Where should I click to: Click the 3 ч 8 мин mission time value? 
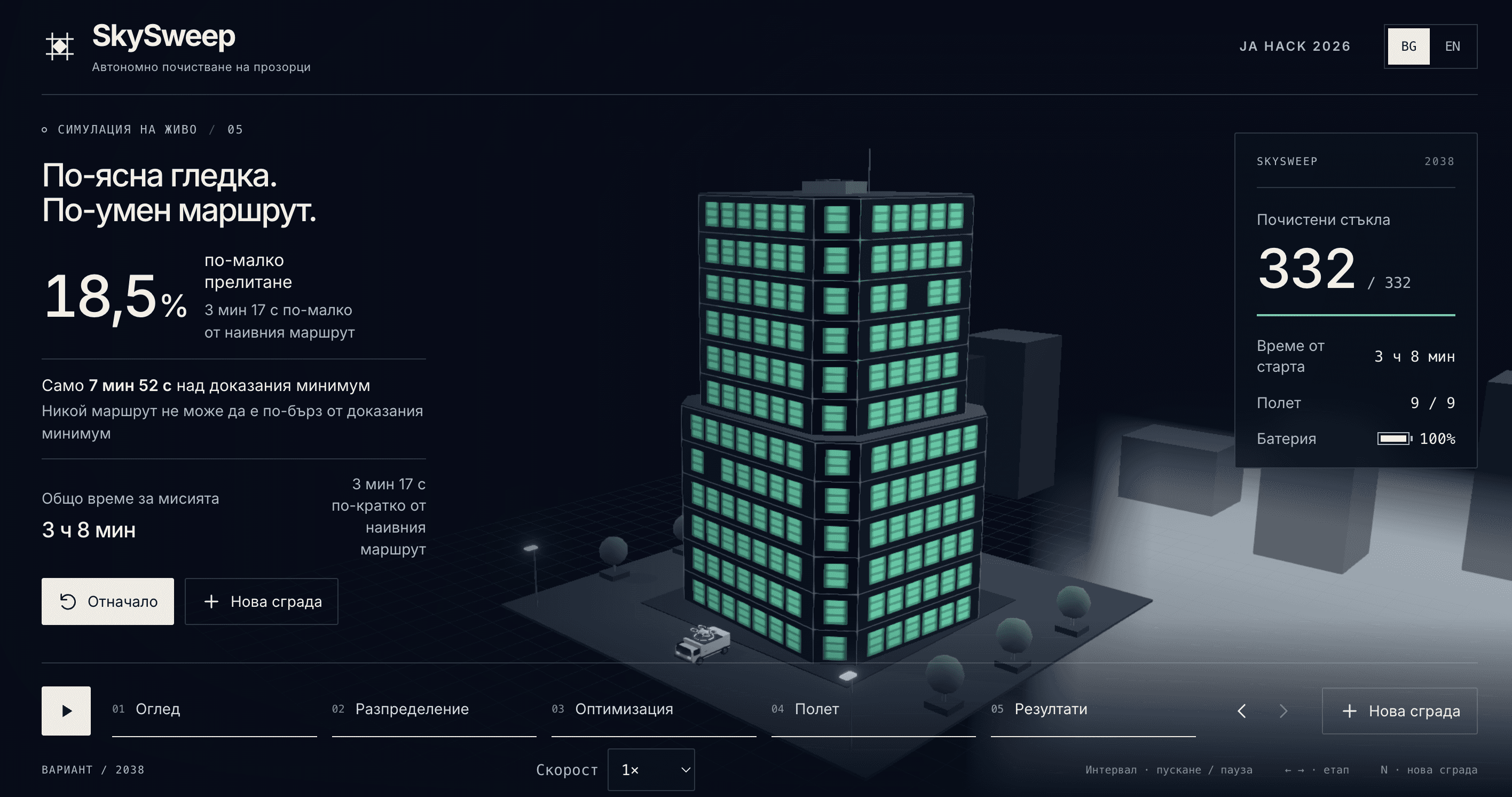(89, 530)
